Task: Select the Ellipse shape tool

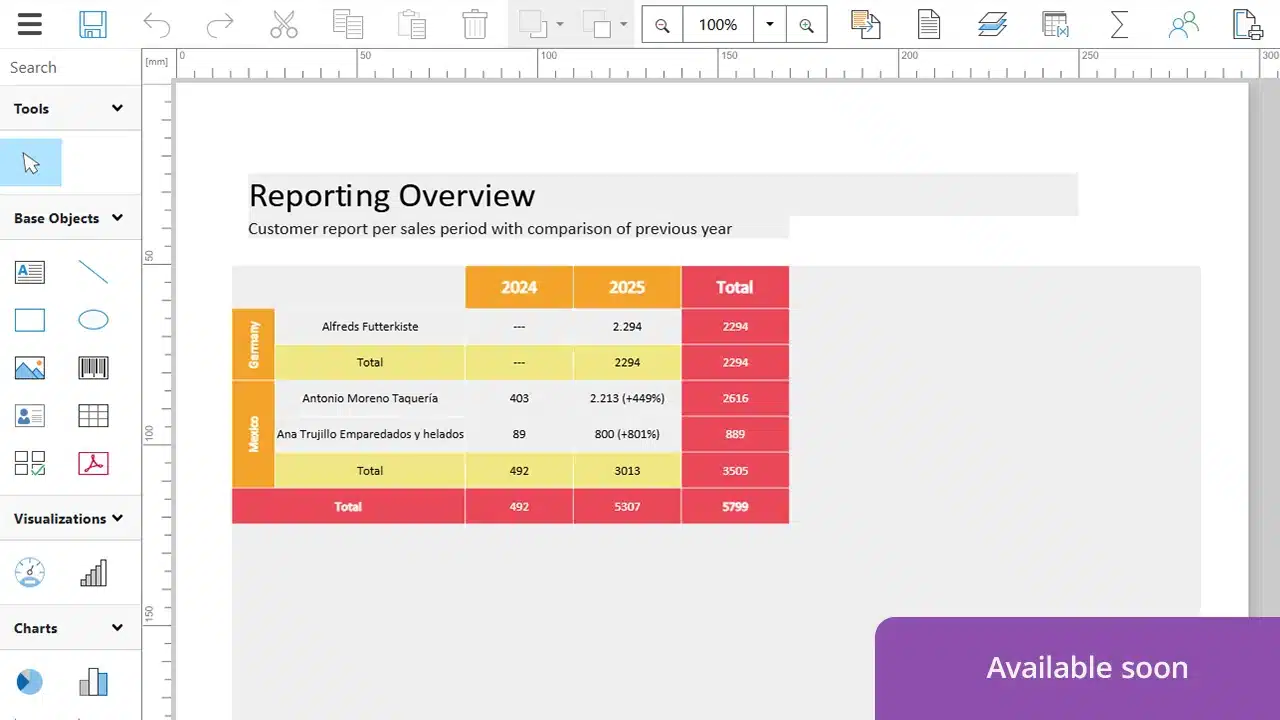Action: click(x=93, y=320)
